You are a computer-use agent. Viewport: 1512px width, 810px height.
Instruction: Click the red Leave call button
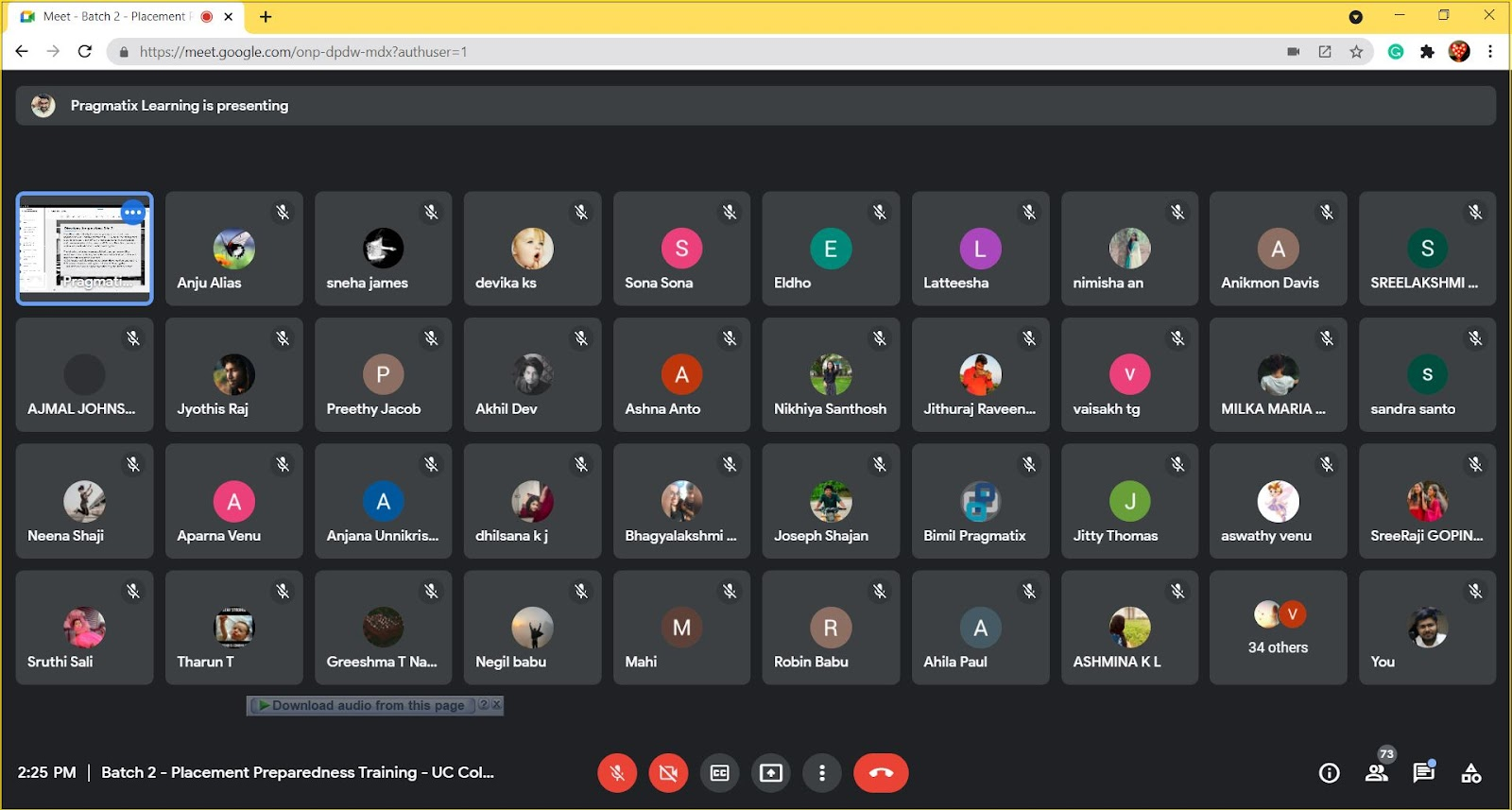[881, 773]
